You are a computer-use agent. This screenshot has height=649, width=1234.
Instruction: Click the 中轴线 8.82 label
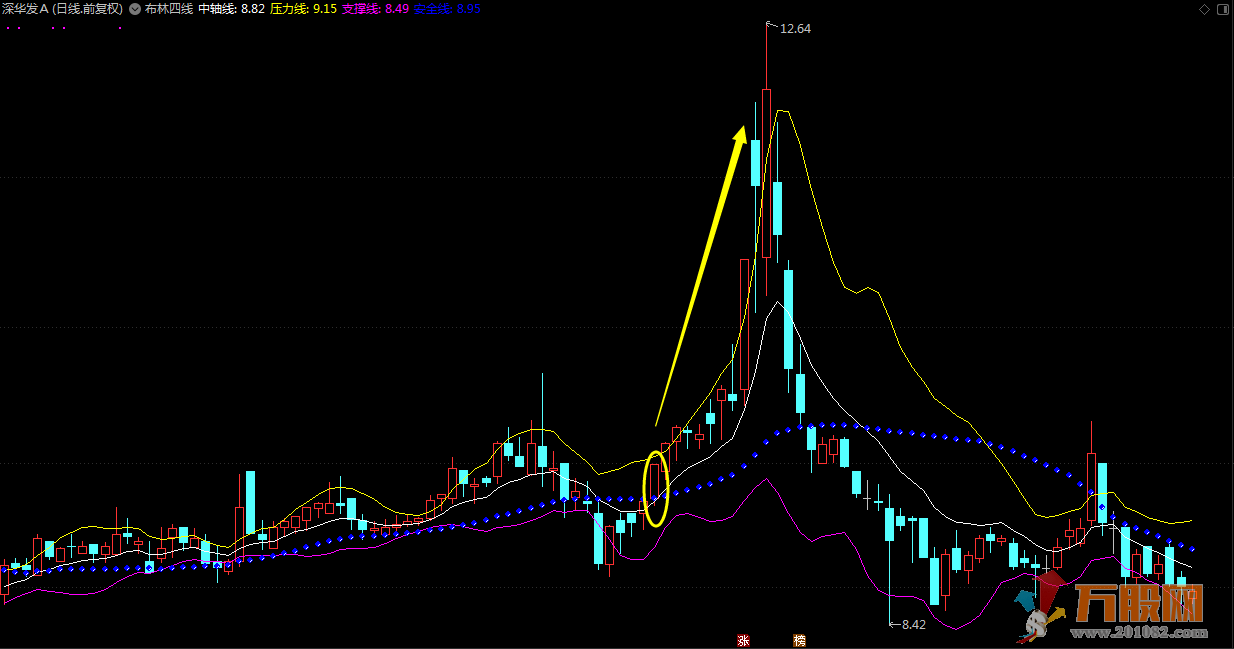(231, 9)
